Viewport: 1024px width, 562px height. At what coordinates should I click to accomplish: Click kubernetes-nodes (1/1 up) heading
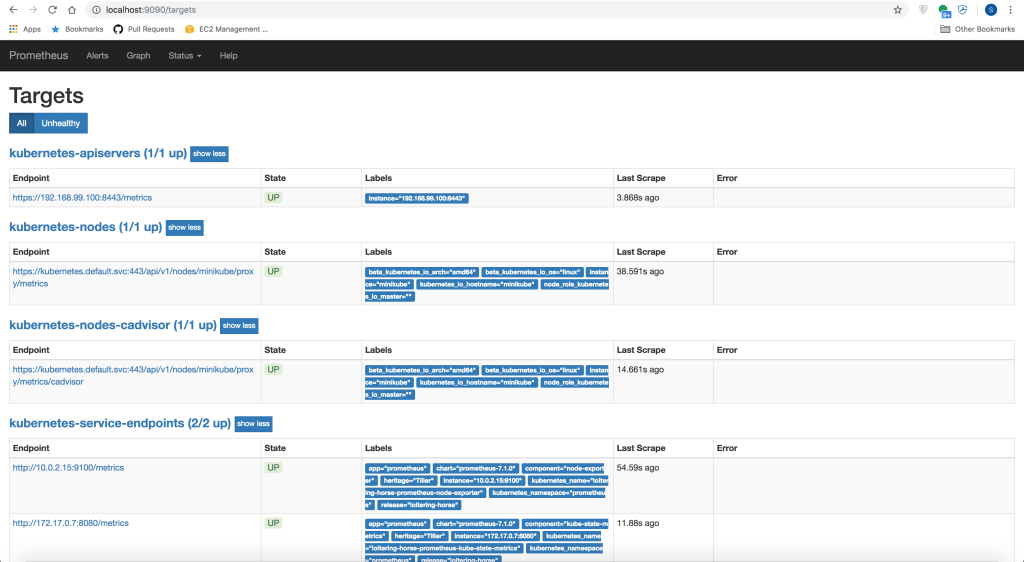(86, 227)
